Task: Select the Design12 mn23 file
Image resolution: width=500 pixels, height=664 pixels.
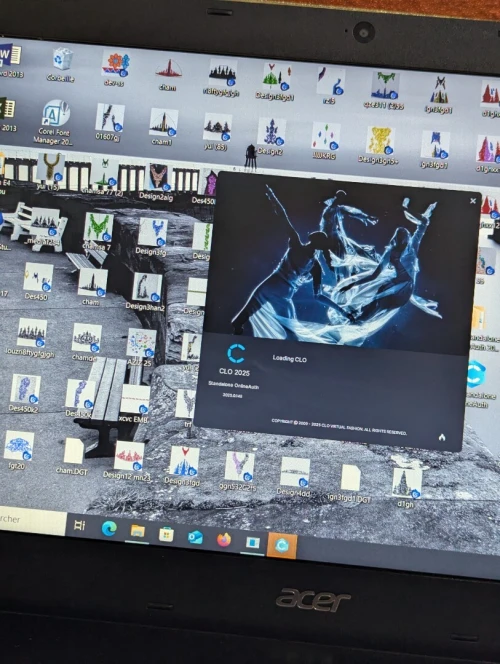Action: tap(128, 460)
